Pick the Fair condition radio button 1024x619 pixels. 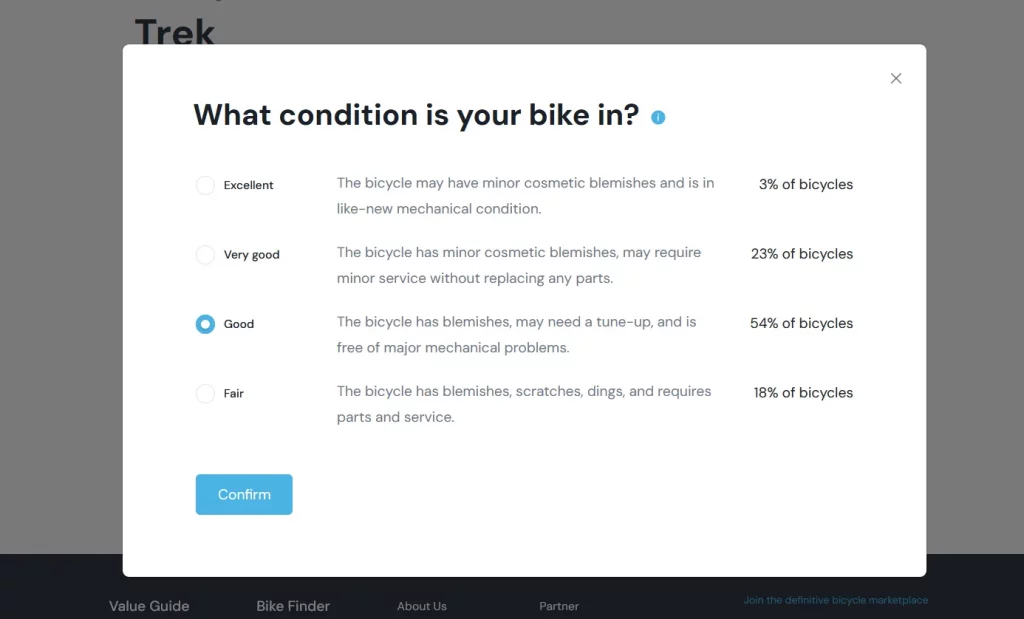click(205, 394)
